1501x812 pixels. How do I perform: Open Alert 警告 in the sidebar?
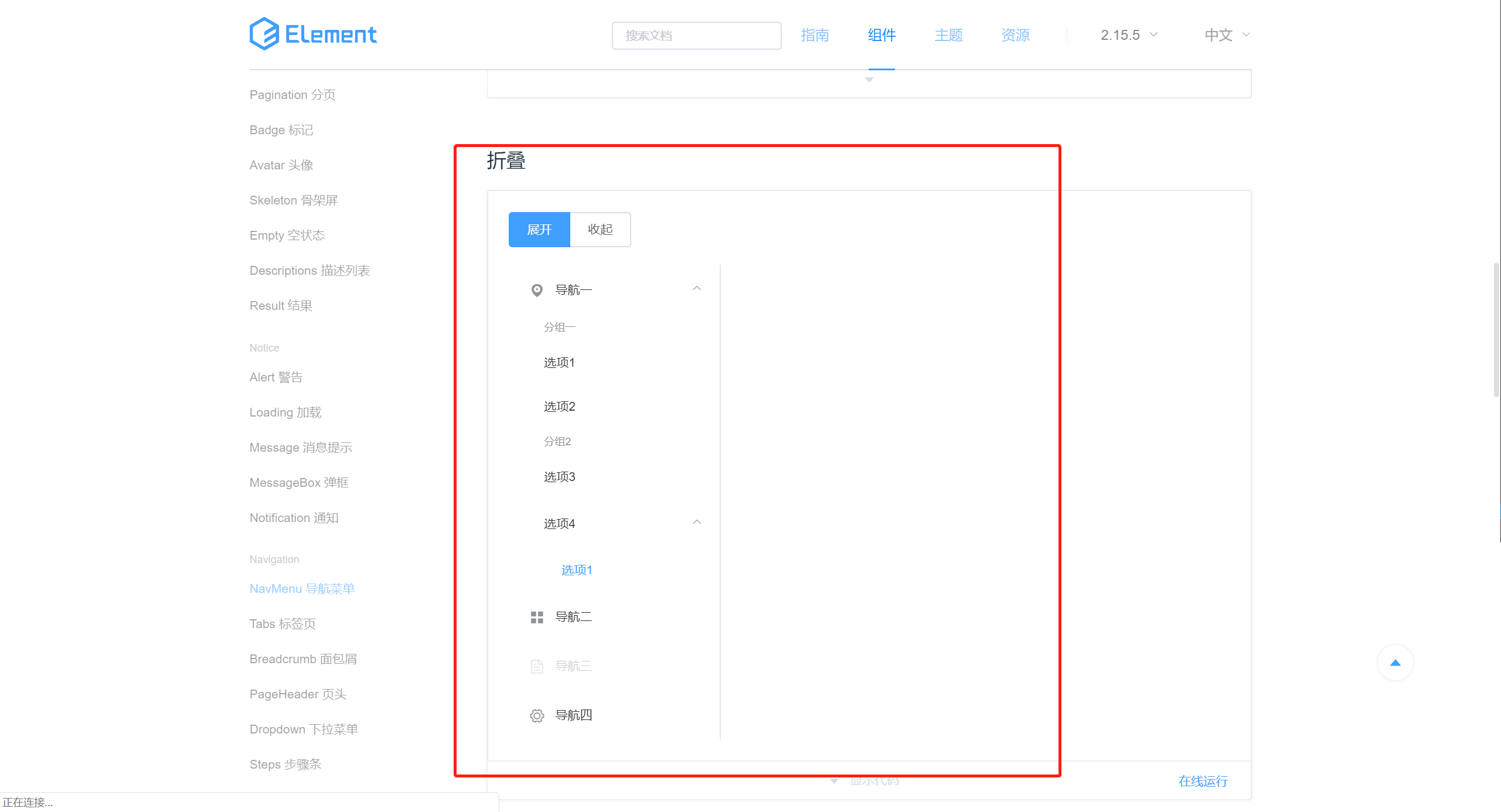275,377
